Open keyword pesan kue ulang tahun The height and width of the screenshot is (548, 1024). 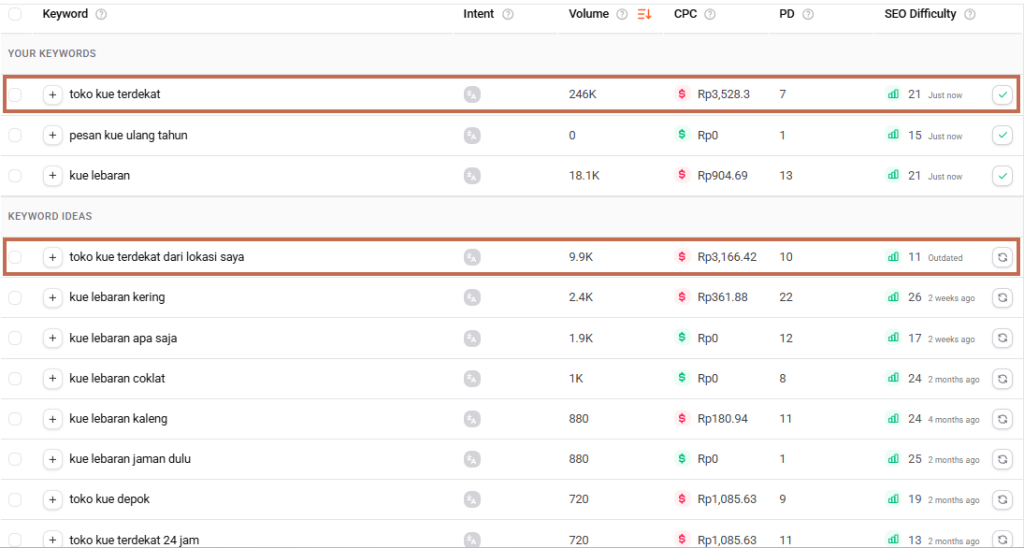(129, 135)
